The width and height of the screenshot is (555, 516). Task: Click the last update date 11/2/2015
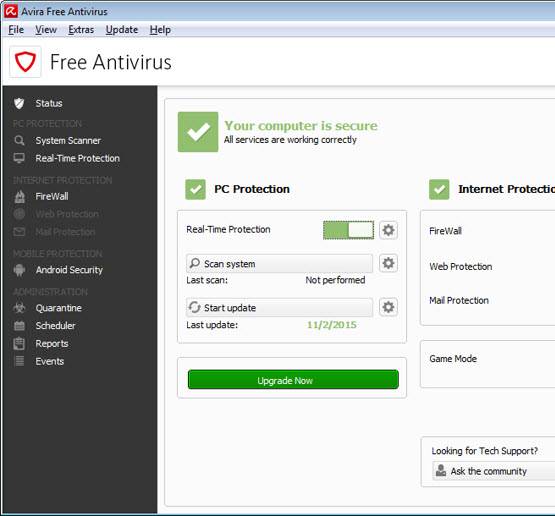pyautogui.click(x=332, y=325)
